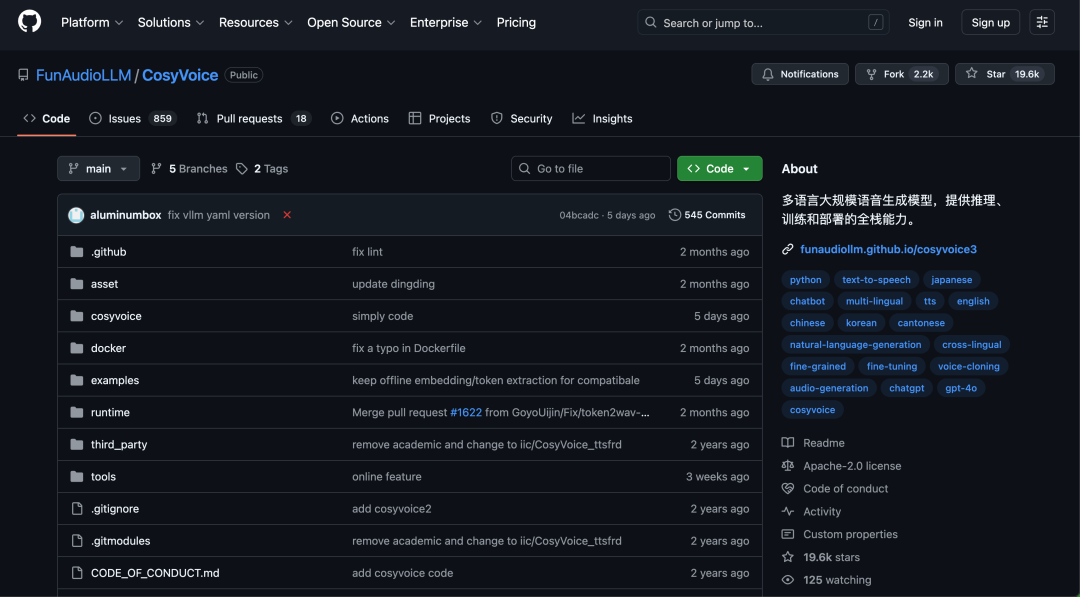The width and height of the screenshot is (1080, 597).
Task: Click the failed status red X icon
Action: click(287, 215)
